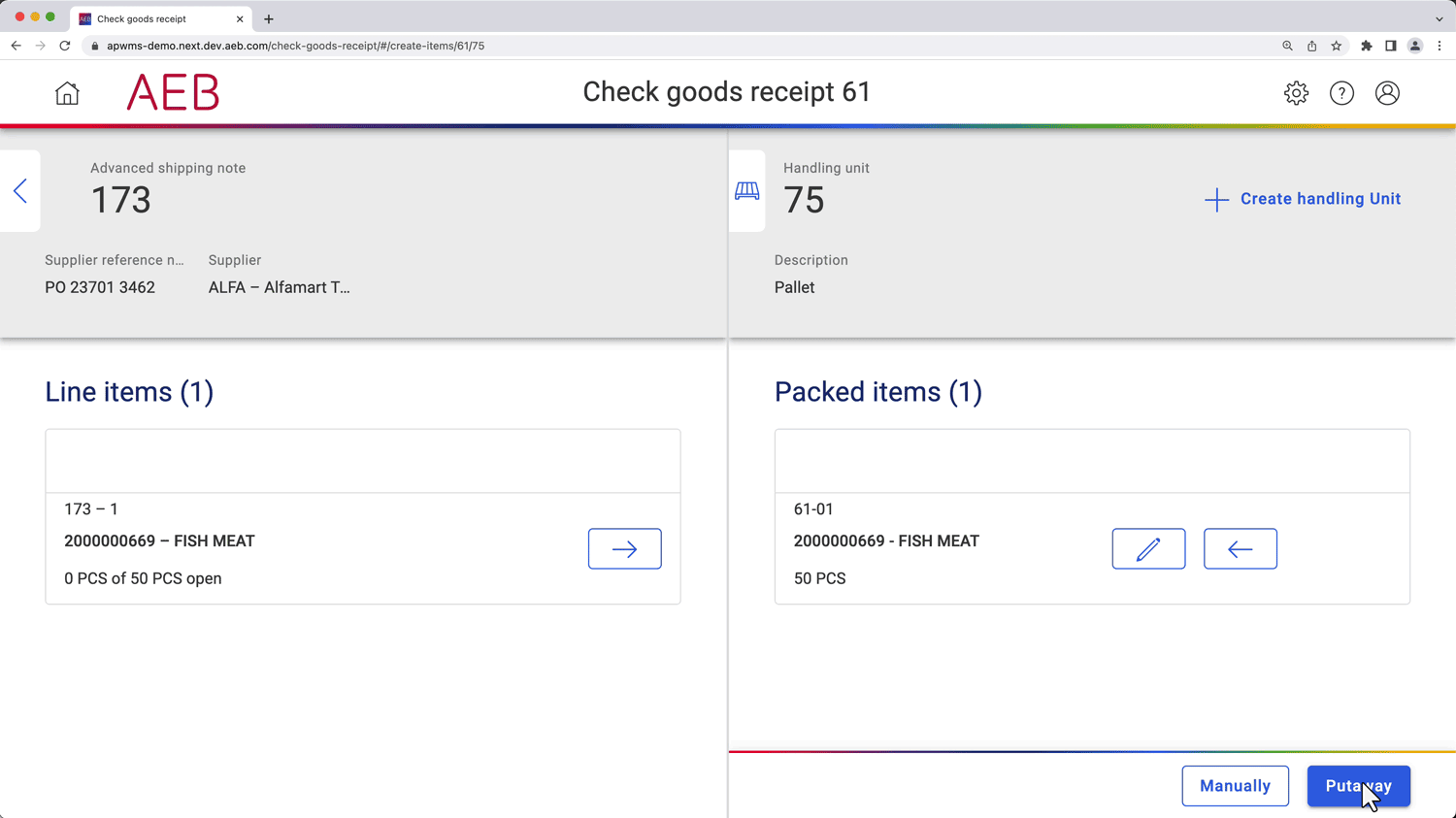Edit packed item FISH MEAT with pencil icon
This screenshot has height=818, width=1456.
(x=1148, y=548)
